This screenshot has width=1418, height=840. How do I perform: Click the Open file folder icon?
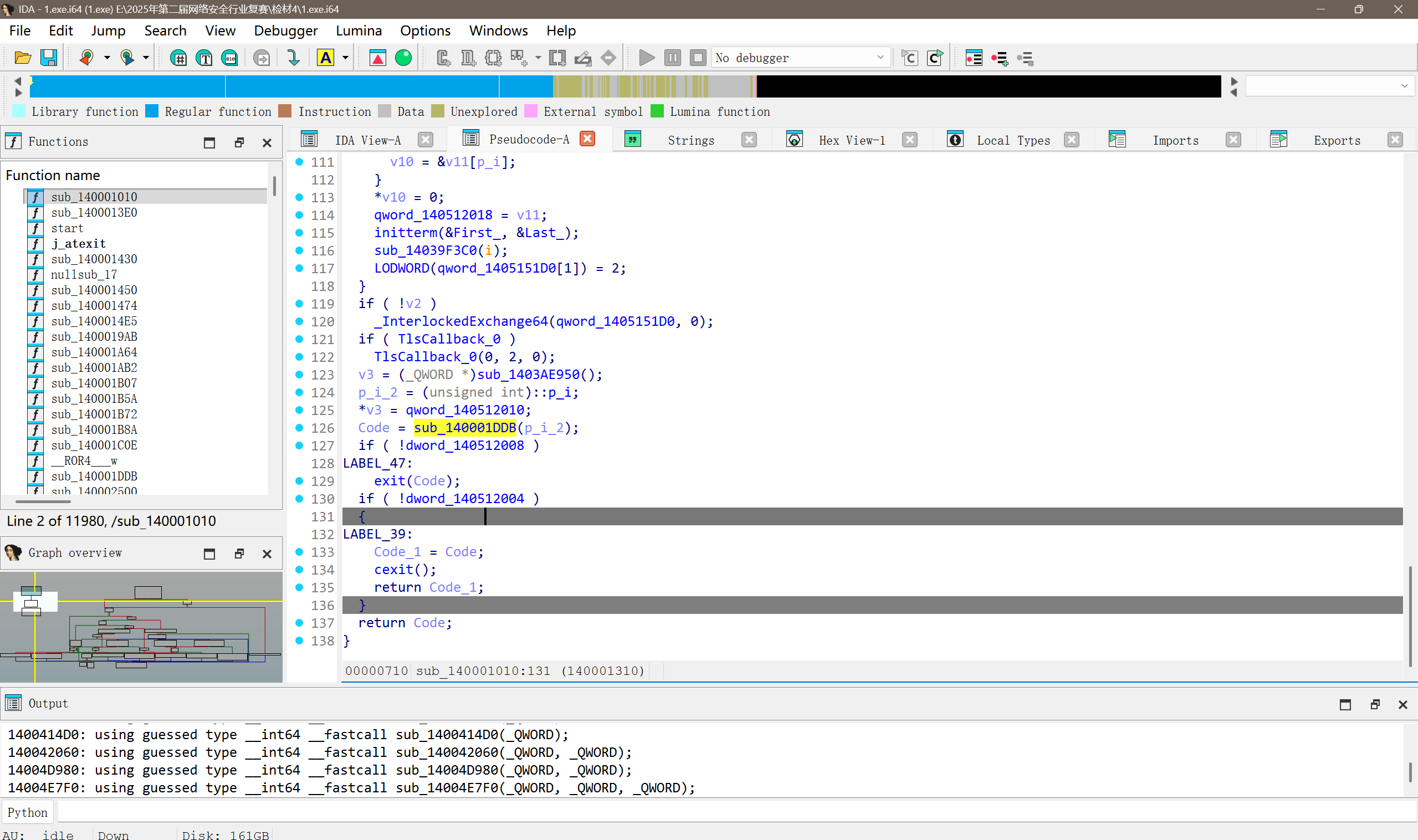click(23, 58)
